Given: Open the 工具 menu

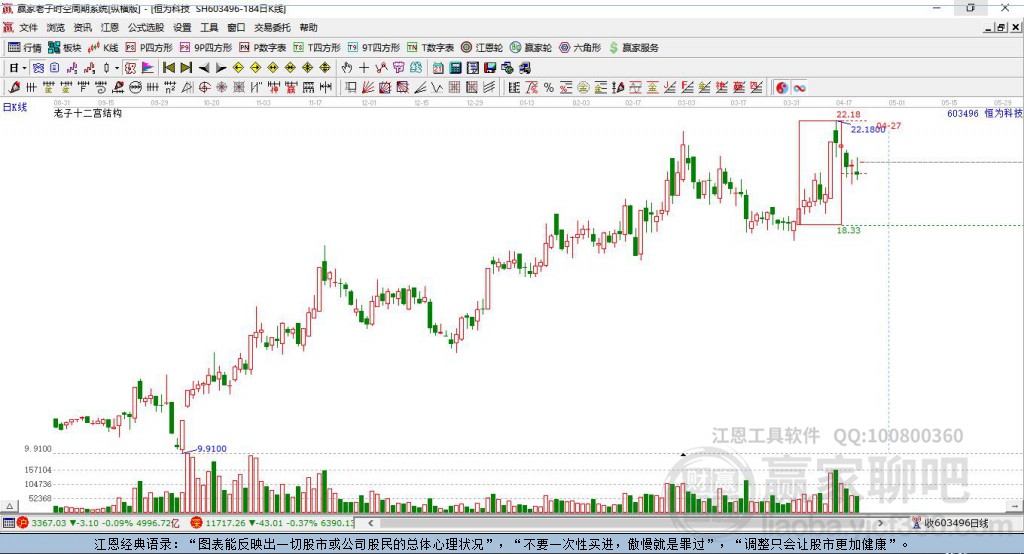Looking at the screenshot, I should [209, 27].
